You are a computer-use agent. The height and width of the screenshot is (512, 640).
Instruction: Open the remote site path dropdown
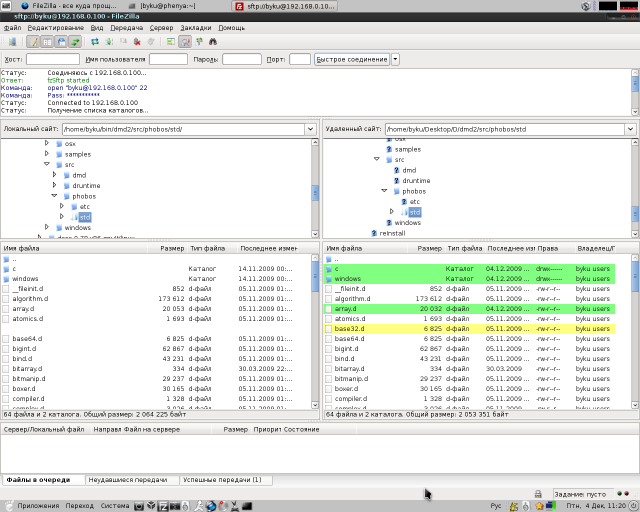point(630,129)
